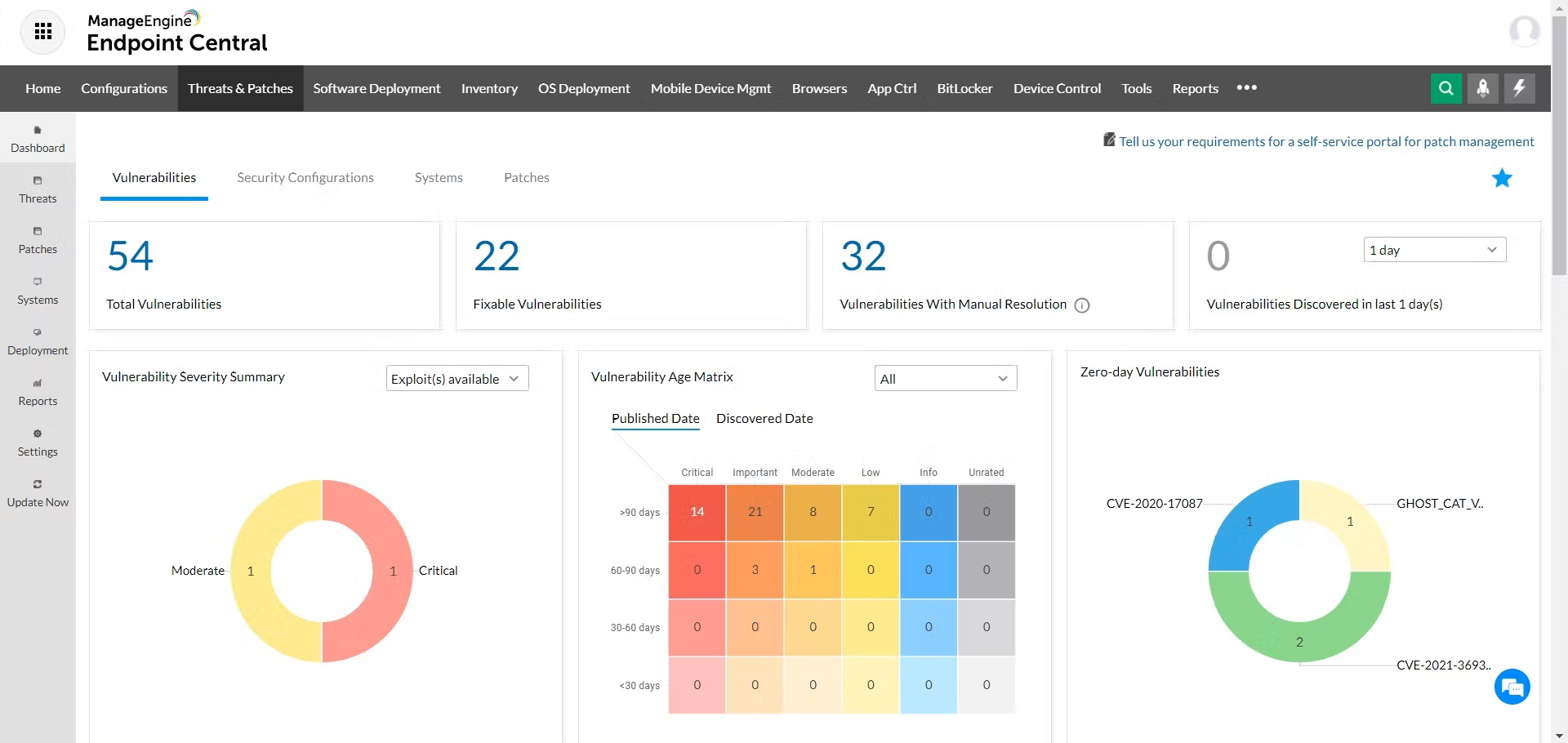Screen dimensions: 1568x743
Task: Open the '1 day' period dropdown
Action: tap(1434, 250)
